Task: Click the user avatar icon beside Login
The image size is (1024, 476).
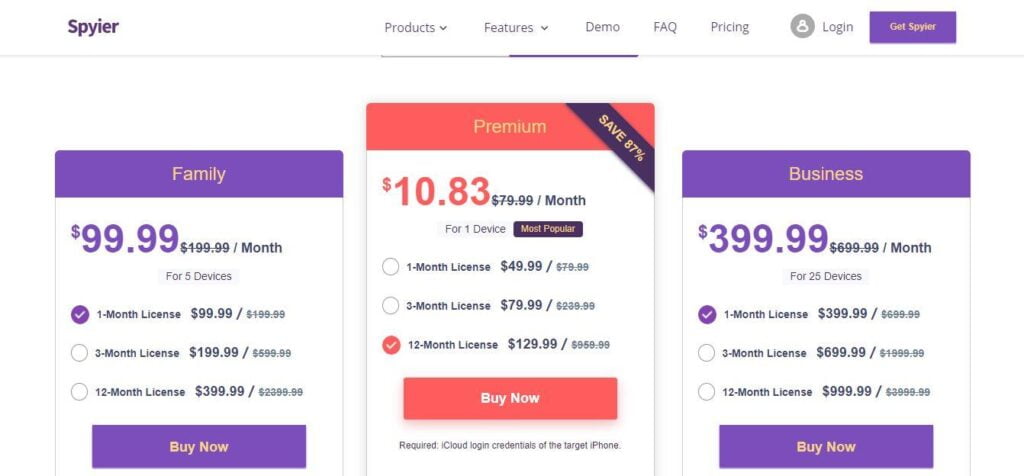Action: tap(802, 27)
